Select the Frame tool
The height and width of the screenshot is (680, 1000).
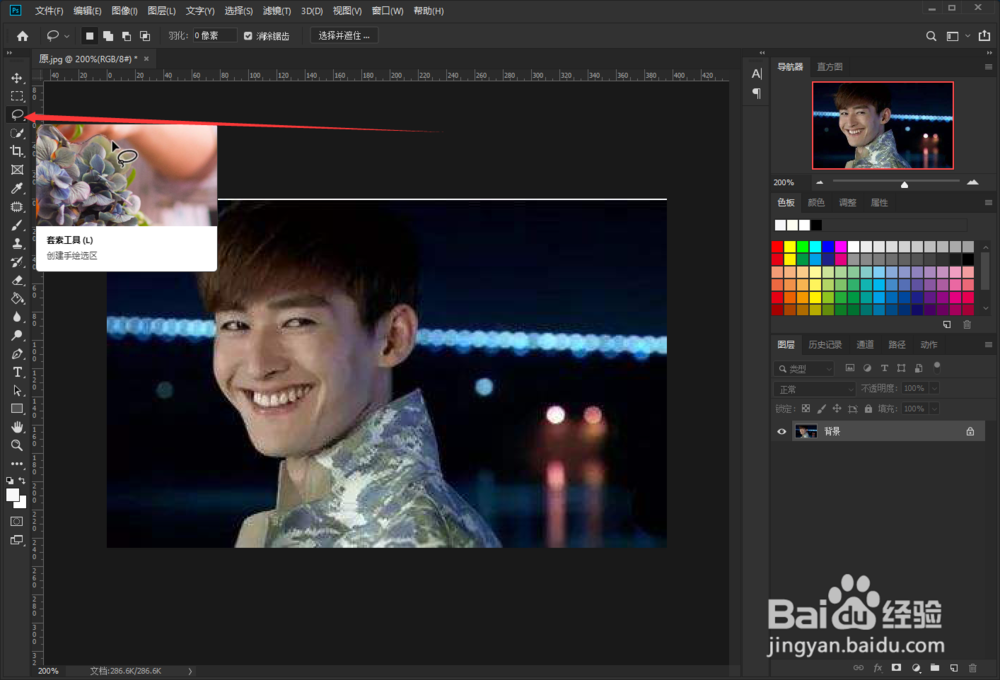click(17, 170)
